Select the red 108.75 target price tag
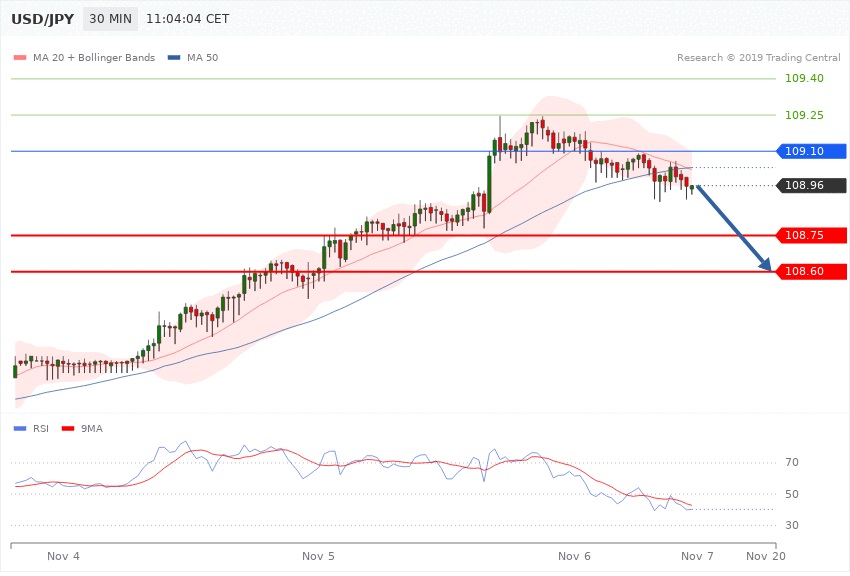The width and height of the screenshot is (850, 576). coord(810,235)
